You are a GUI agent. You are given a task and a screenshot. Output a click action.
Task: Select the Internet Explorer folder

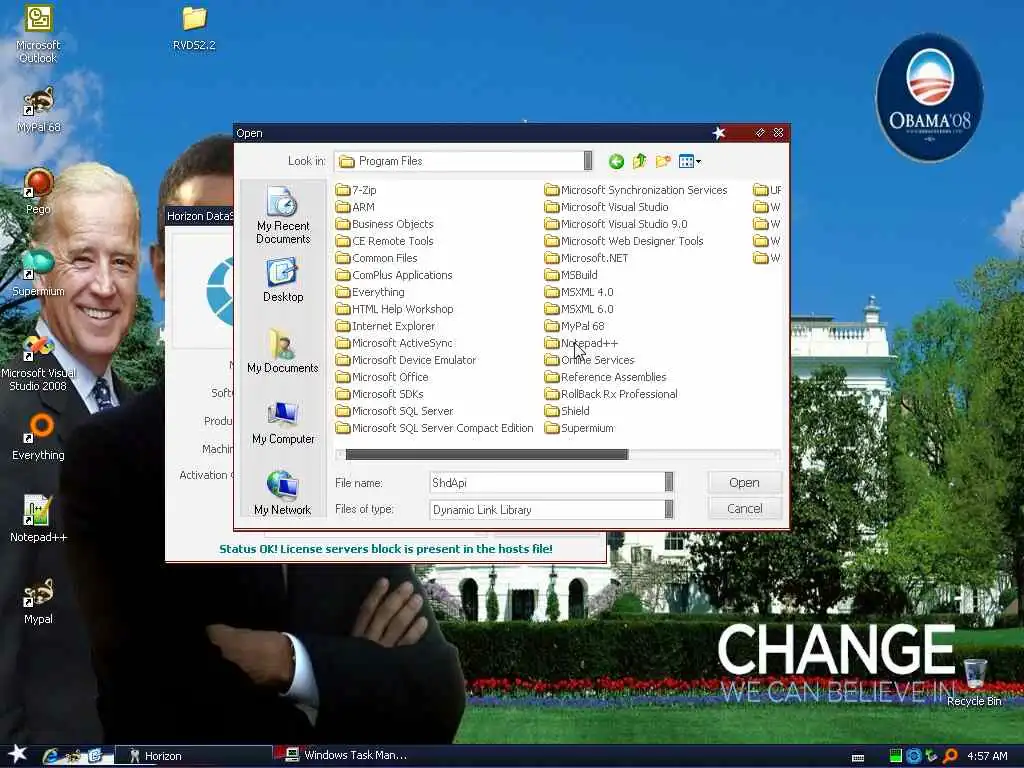click(385, 326)
